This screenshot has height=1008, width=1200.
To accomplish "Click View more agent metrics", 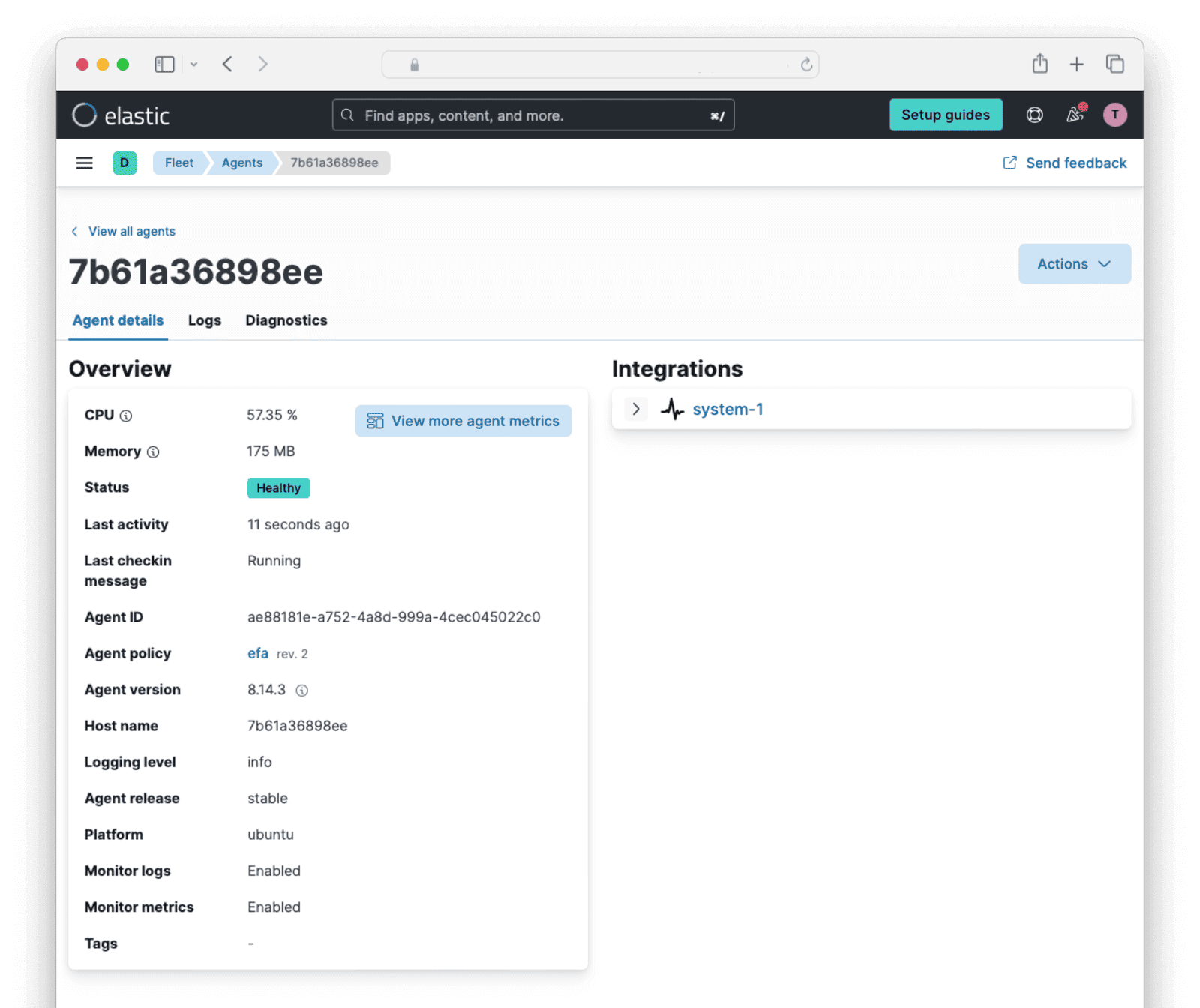I will [463, 421].
